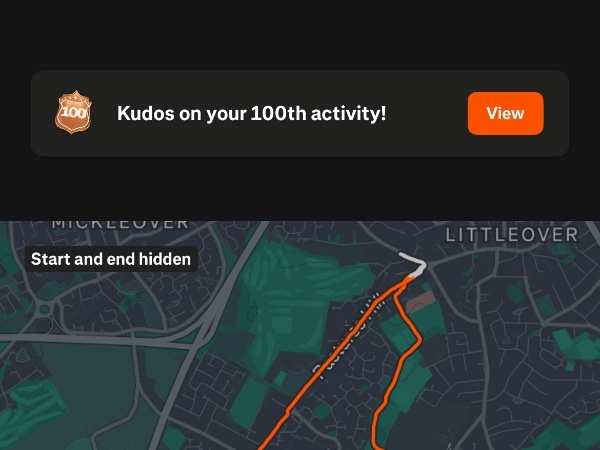Click the MICKLEOVER map label
Screen dimensions: 600x450
(x=120, y=224)
